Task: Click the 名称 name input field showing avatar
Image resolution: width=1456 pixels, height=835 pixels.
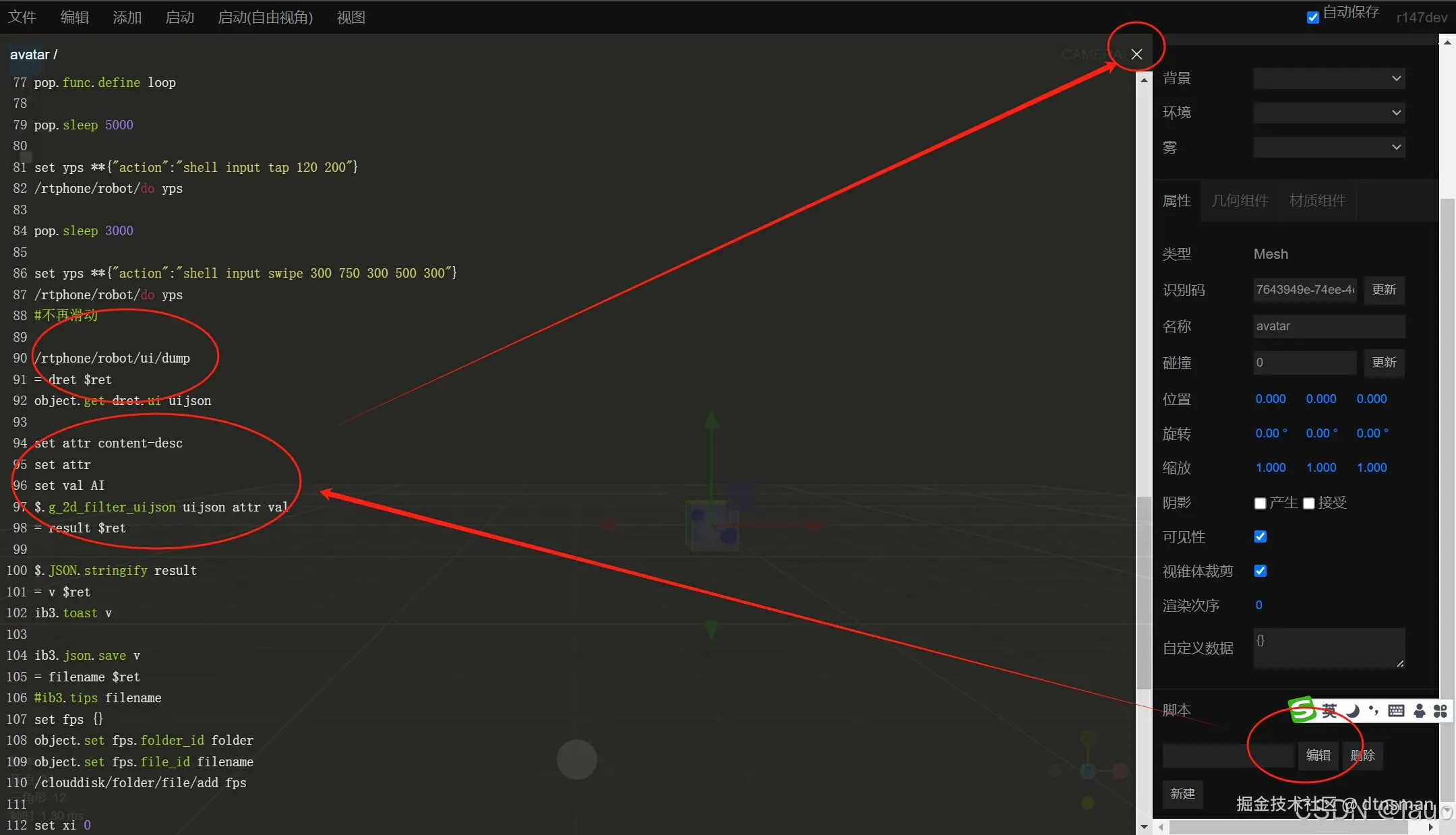Action: pyautogui.click(x=1329, y=326)
